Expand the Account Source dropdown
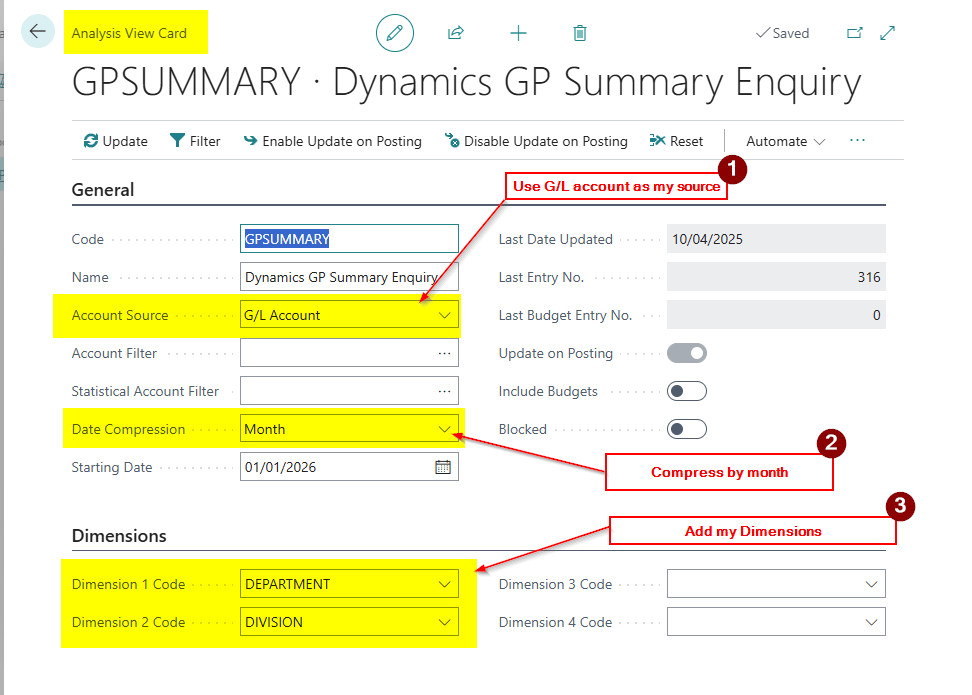Viewport: 972px width, 695px height. [x=444, y=315]
